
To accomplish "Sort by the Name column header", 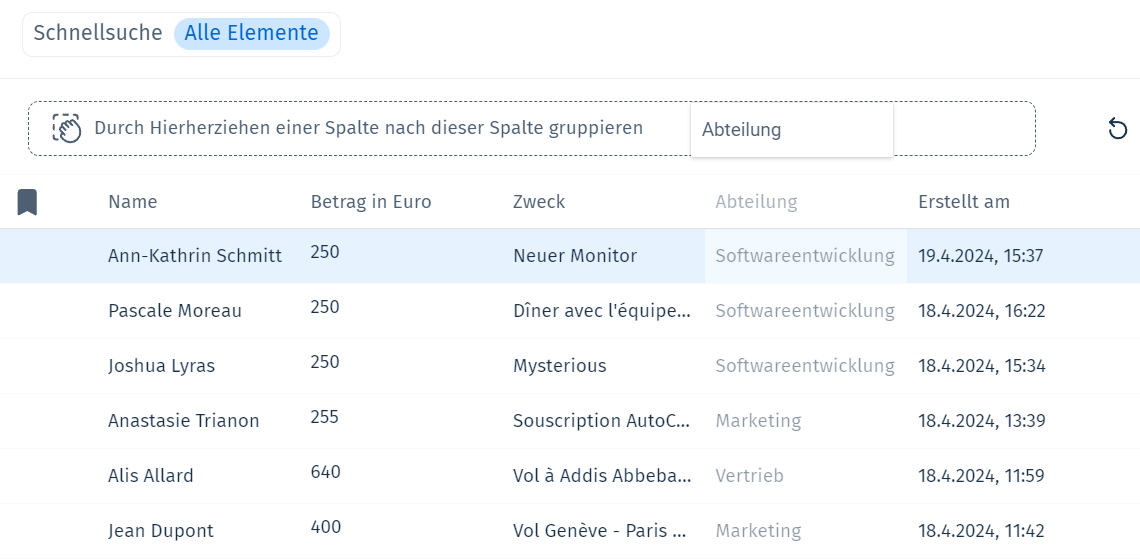I will coord(132,201).
